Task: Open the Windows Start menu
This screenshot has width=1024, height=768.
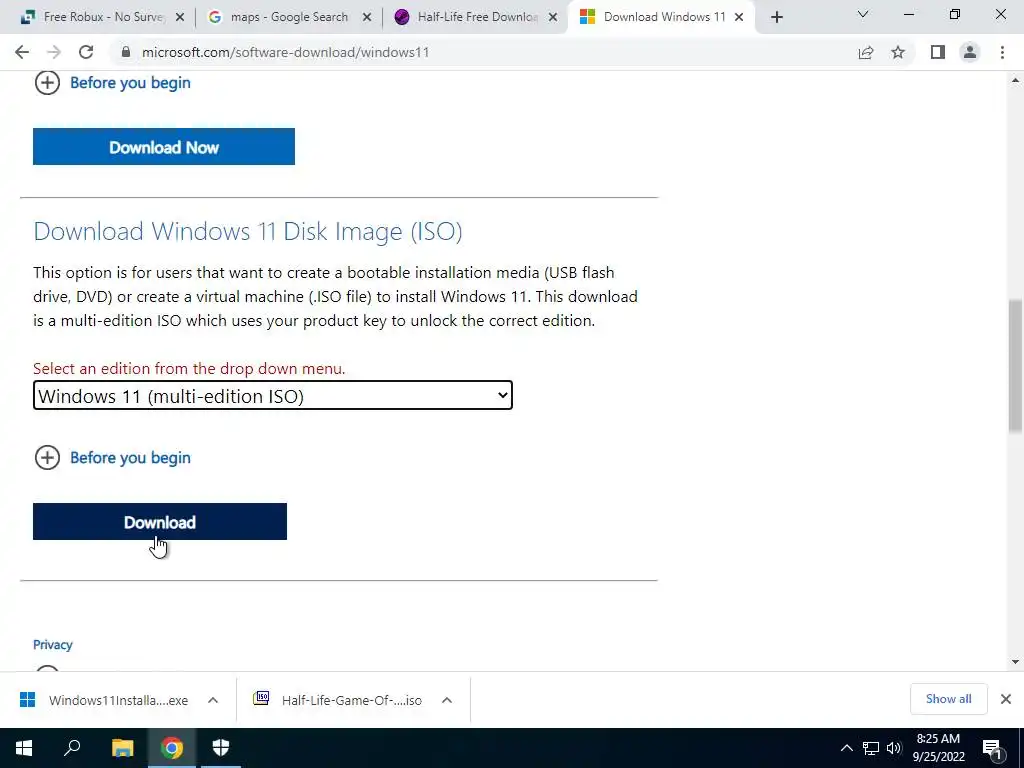Action: (x=24, y=748)
